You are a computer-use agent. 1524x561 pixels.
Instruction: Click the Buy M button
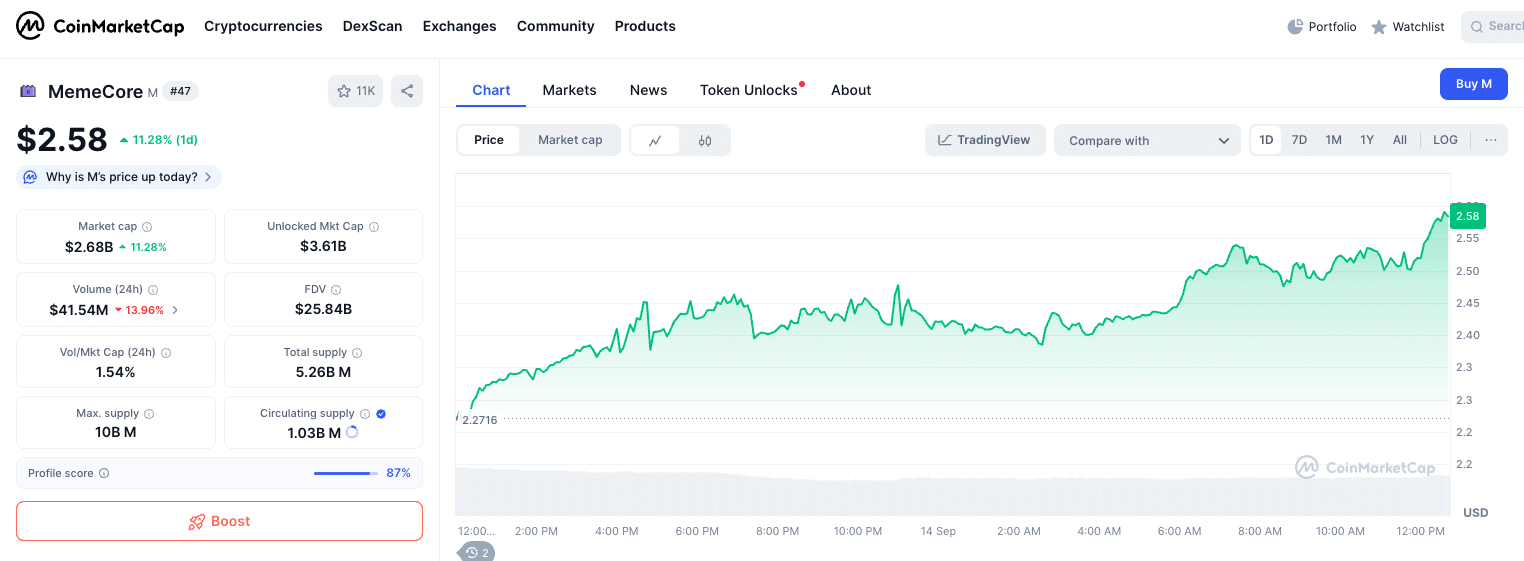point(1473,84)
